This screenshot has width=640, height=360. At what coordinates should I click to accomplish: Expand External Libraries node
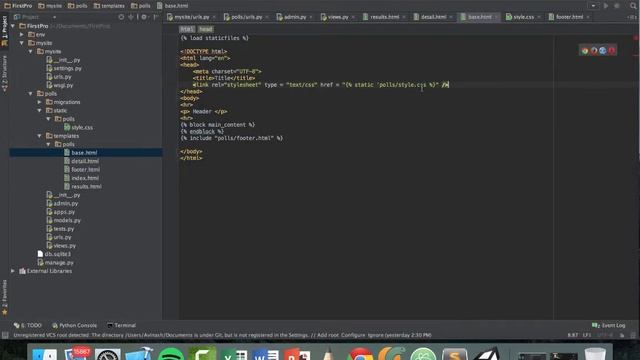pos(13,271)
